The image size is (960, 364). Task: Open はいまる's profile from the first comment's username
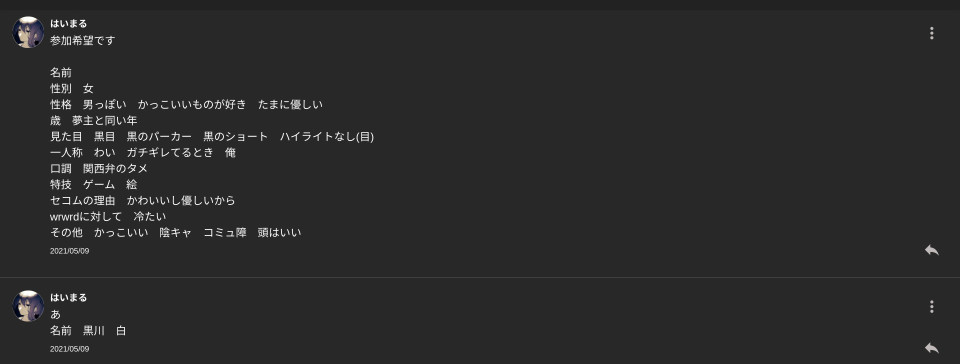point(69,24)
